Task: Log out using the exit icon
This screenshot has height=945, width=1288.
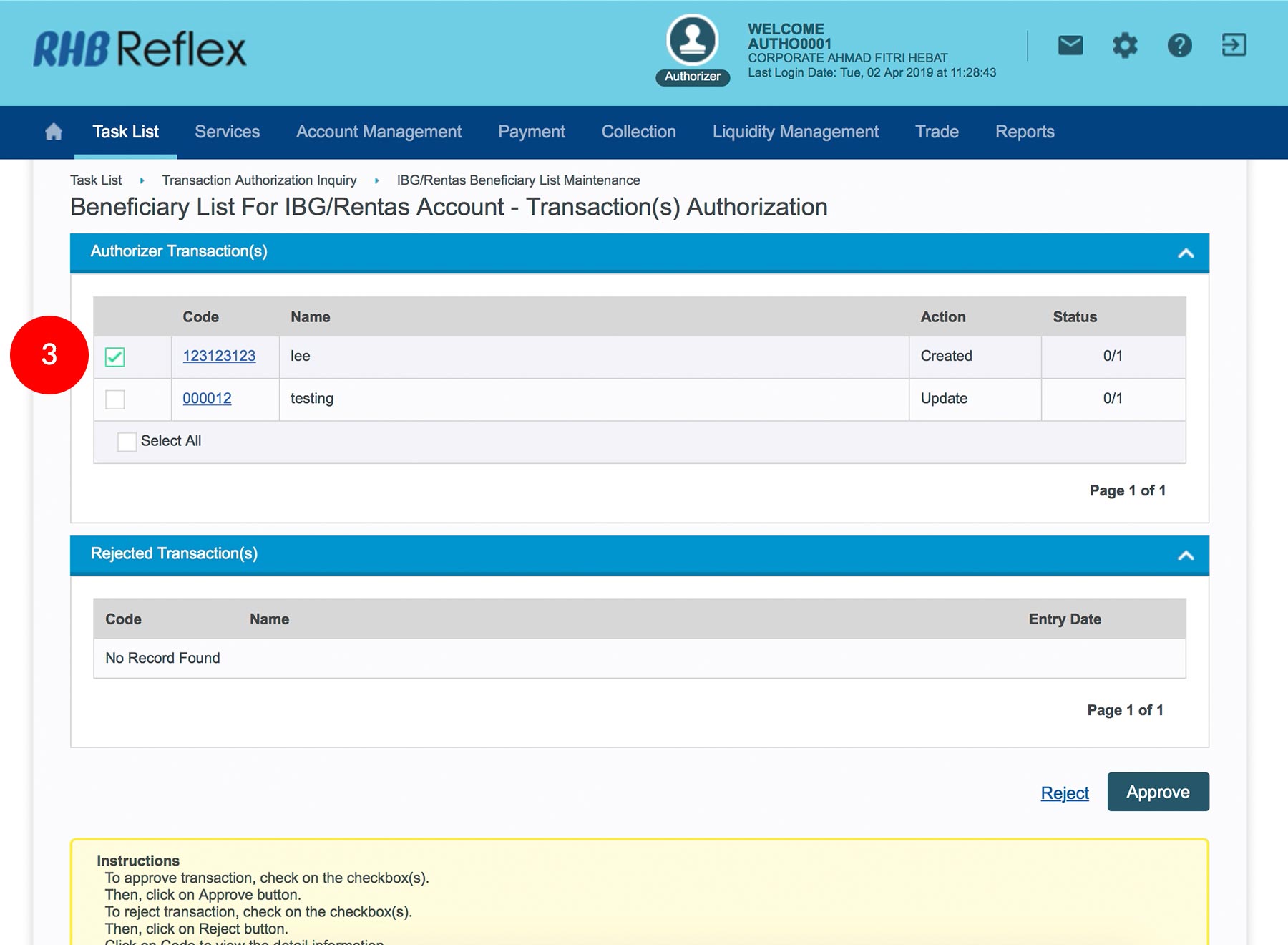Action: (x=1234, y=45)
